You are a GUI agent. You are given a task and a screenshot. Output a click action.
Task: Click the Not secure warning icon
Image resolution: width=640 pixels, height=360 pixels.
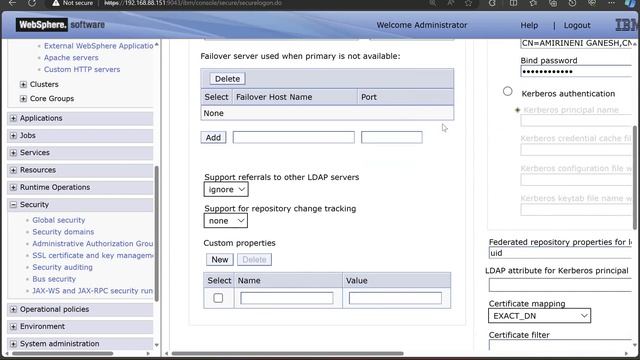tap(56, 3)
